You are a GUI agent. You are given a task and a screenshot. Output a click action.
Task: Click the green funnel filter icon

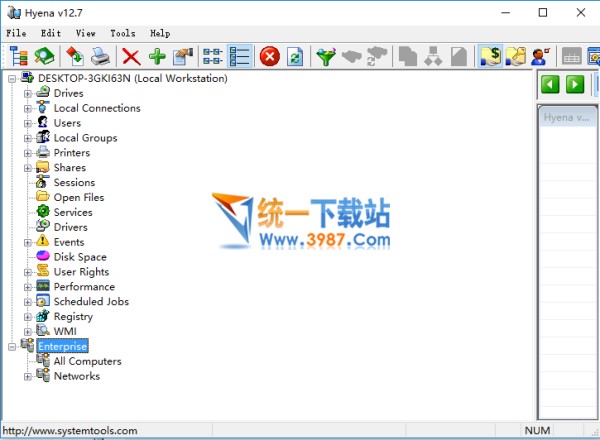[326, 57]
